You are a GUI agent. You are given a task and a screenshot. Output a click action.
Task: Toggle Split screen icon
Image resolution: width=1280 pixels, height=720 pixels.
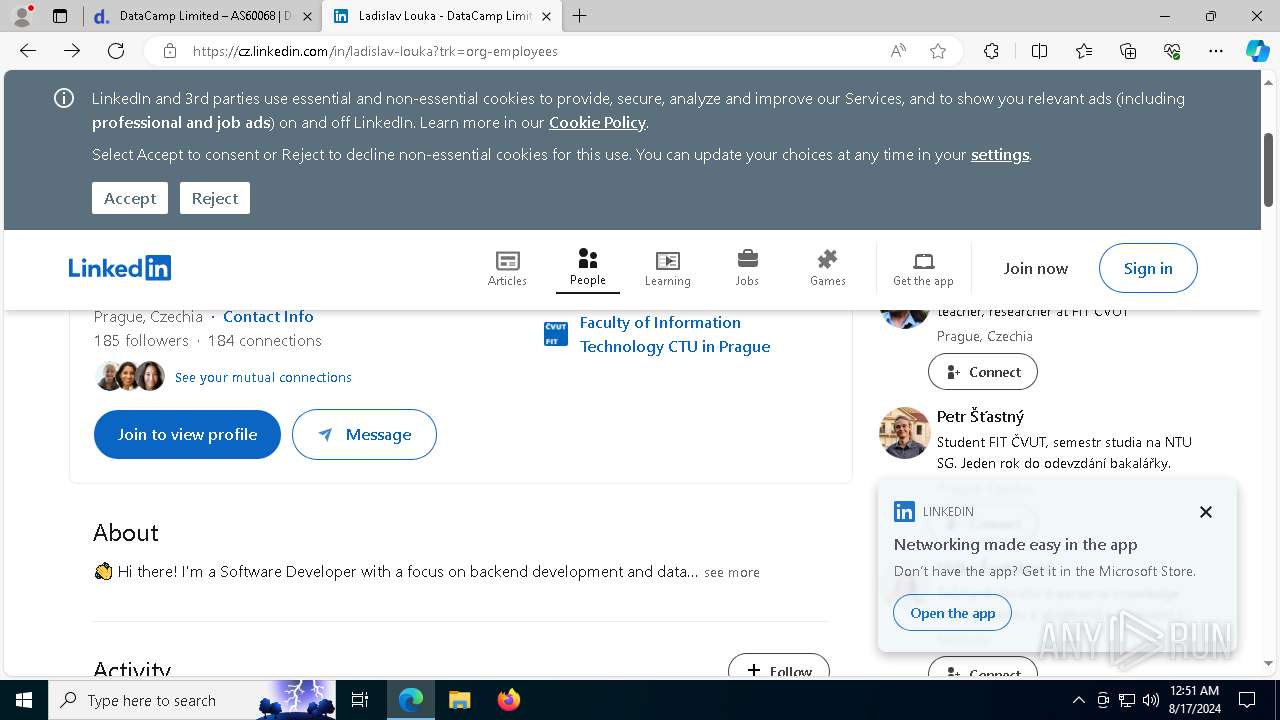(1039, 51)
